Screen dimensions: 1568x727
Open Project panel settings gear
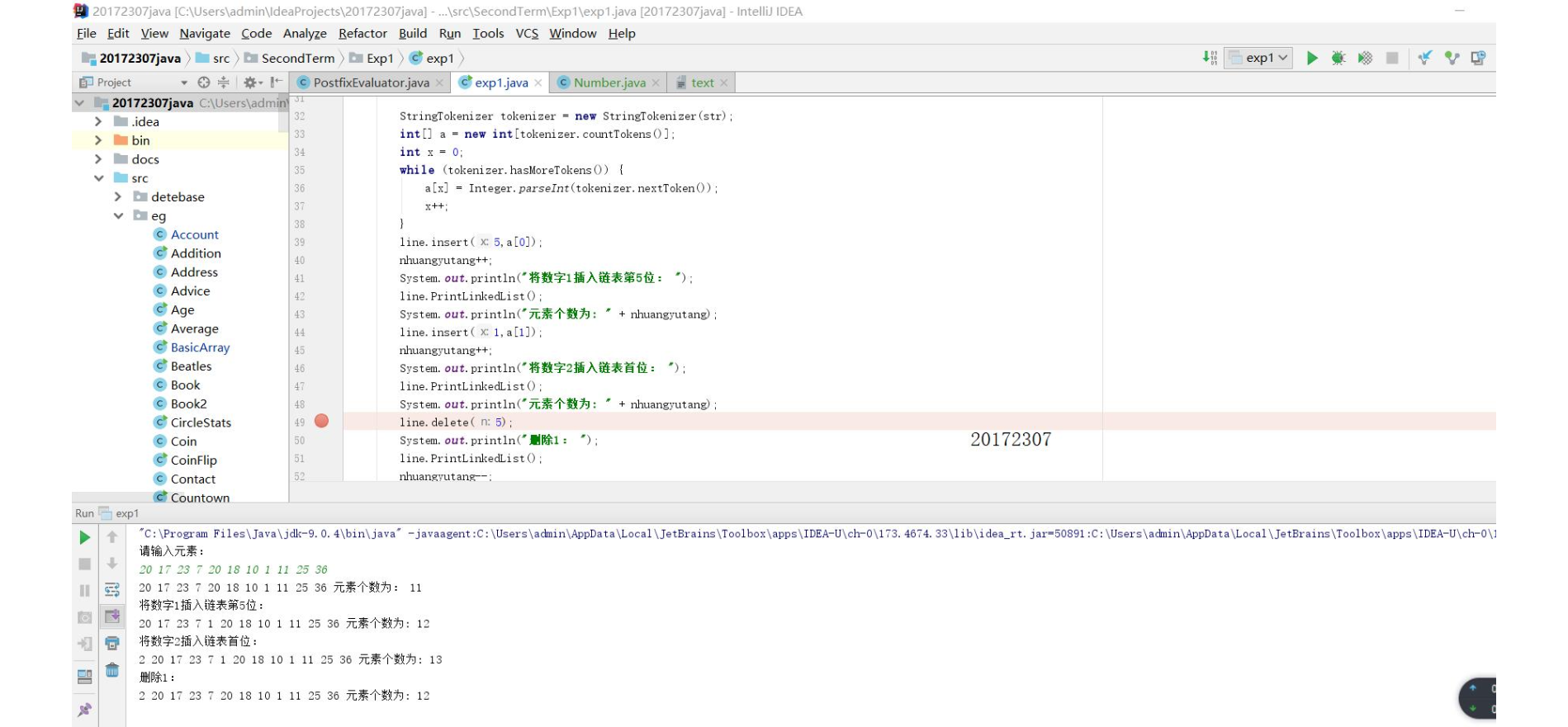[x=252, y=83]
